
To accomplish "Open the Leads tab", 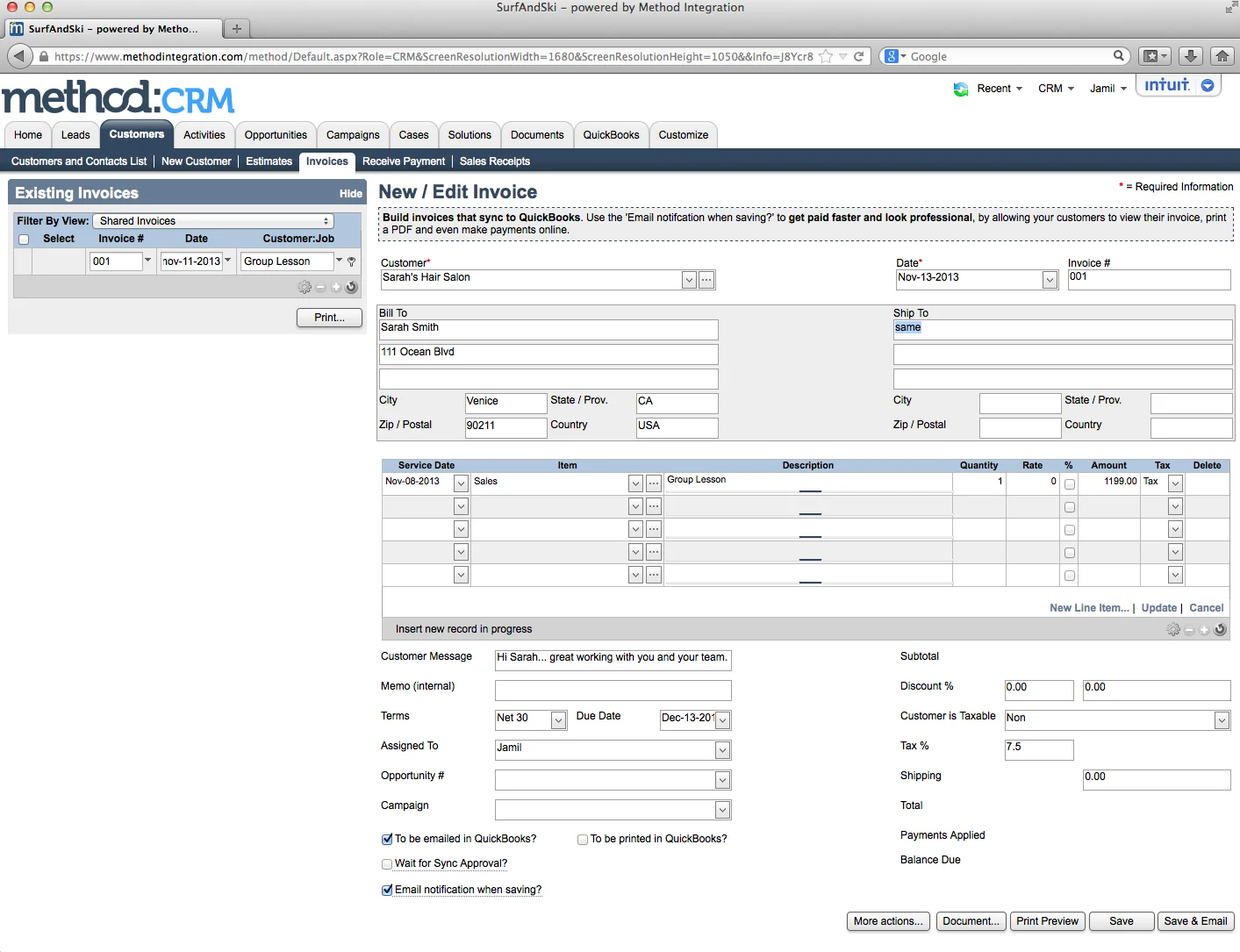I will pyautogui.click(x=75, y=135).
